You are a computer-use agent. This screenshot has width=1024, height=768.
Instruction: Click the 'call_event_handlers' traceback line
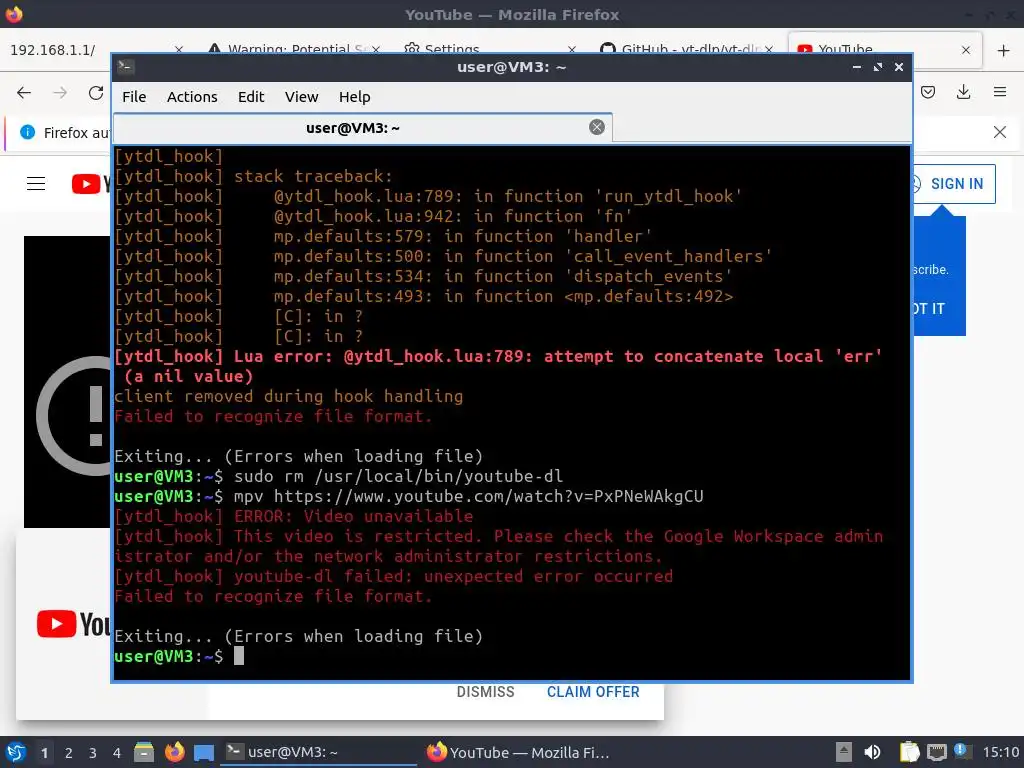(x=443, y=256)
